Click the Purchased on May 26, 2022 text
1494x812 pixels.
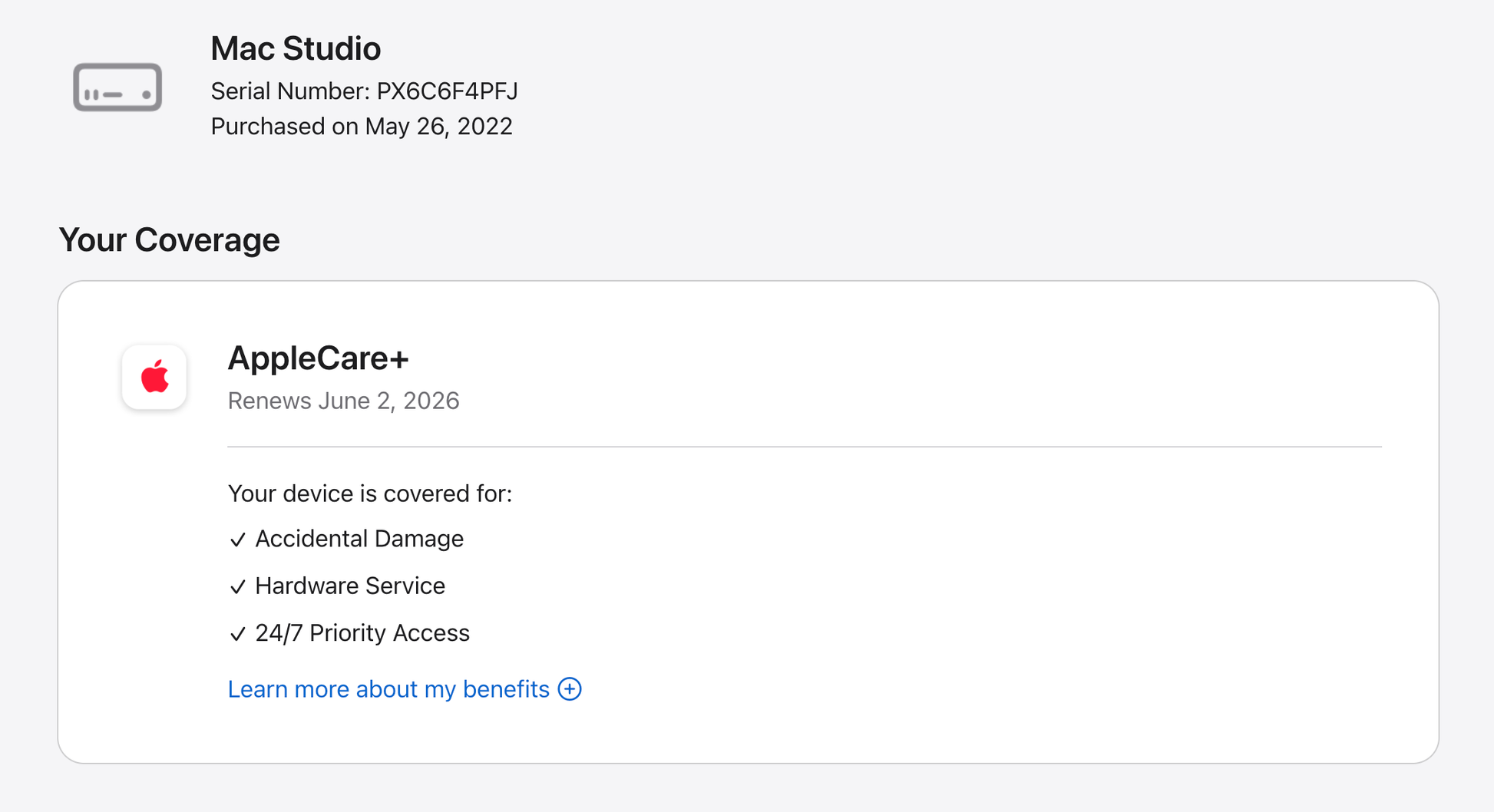[x=362, y=127]
